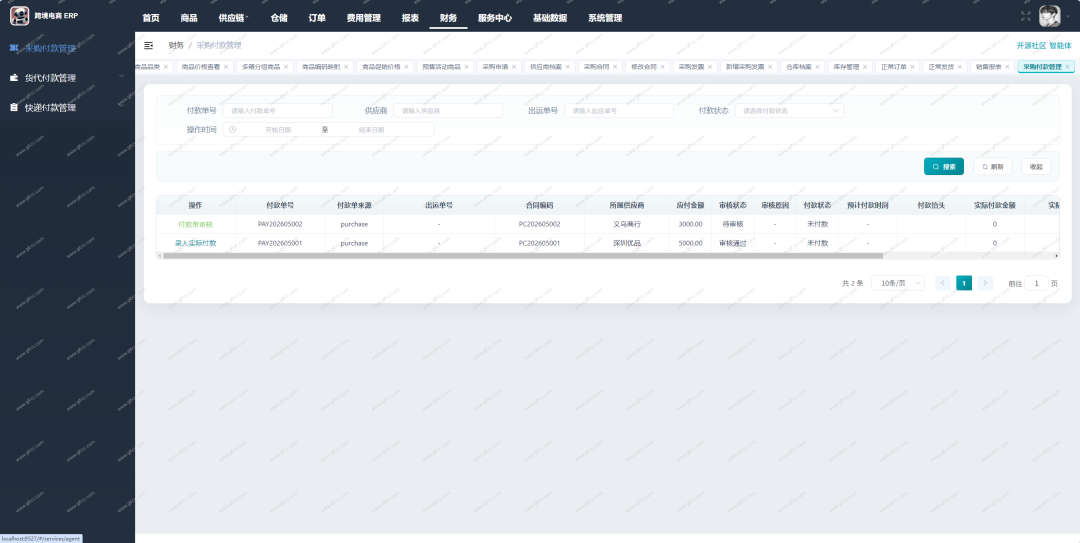Focus the 供应商 input field

click(448, 110)
